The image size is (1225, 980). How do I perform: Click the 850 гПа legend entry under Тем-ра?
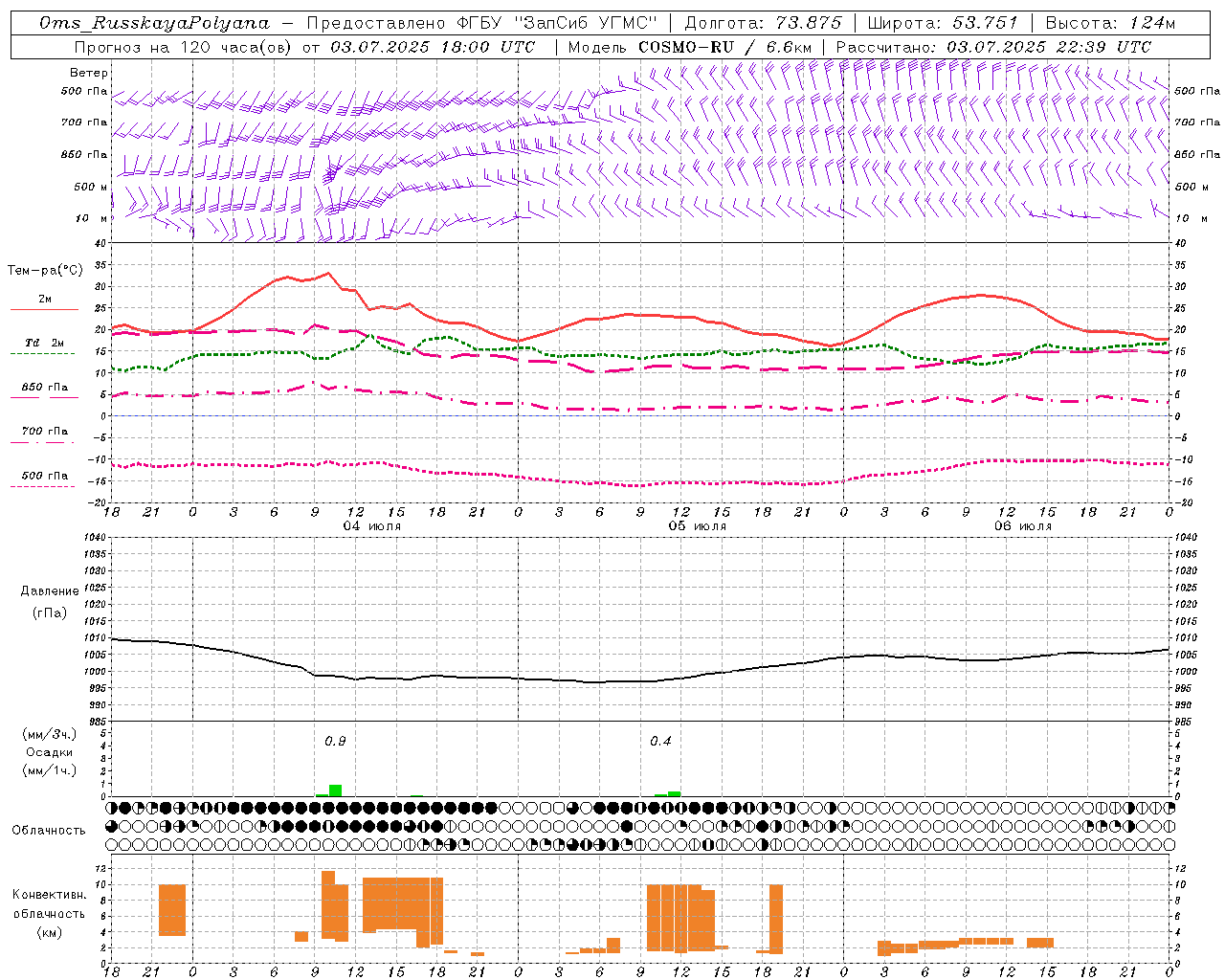point(44,388)
